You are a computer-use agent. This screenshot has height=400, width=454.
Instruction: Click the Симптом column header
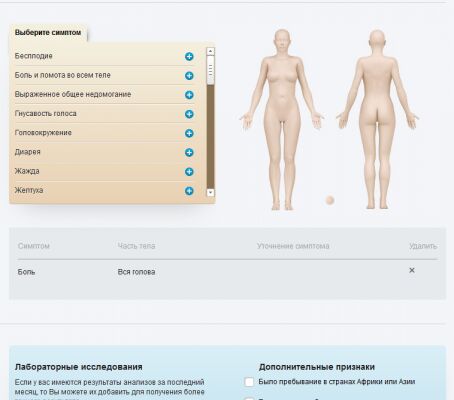tap(34, 246)
